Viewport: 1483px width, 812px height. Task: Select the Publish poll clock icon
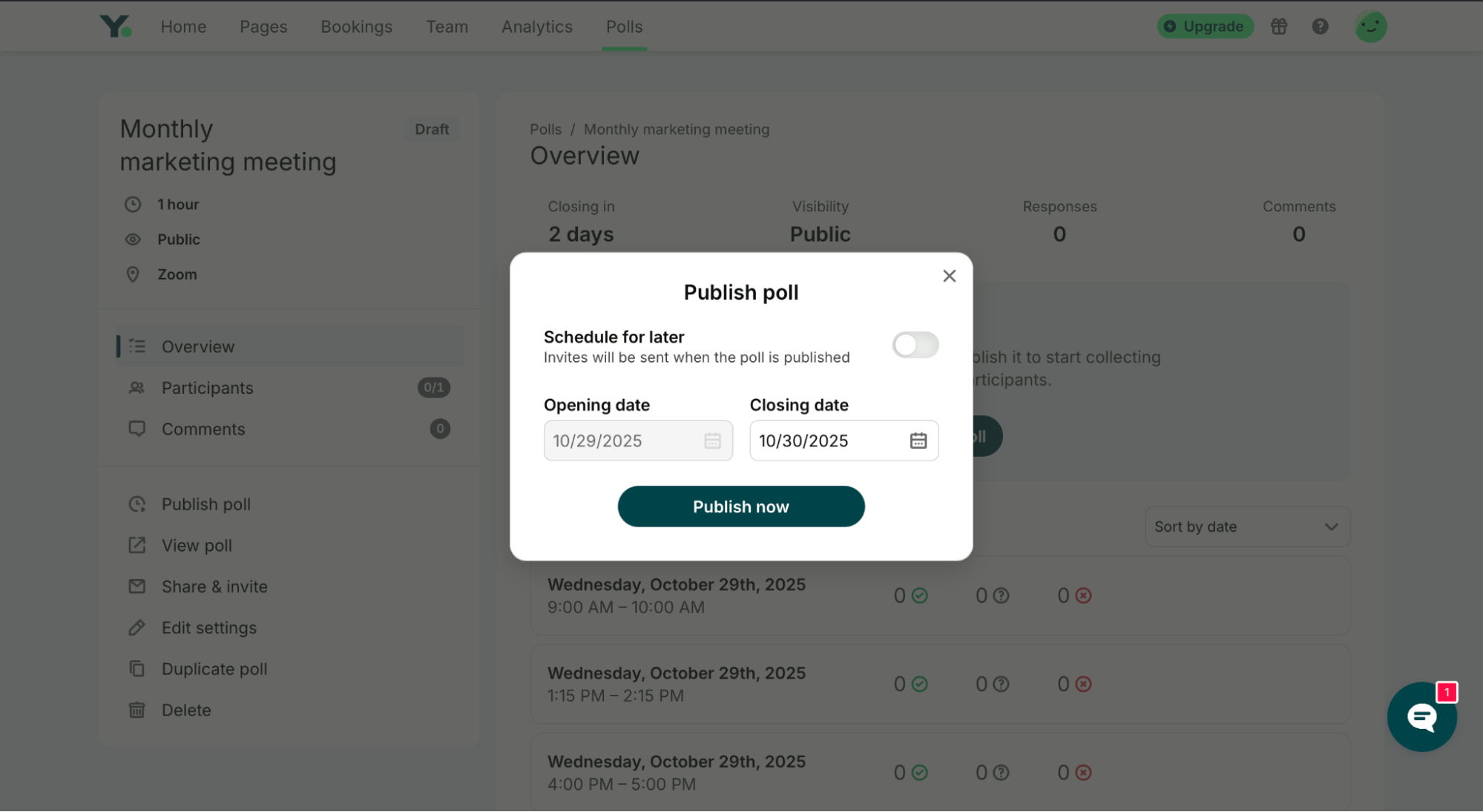(137, 504)
